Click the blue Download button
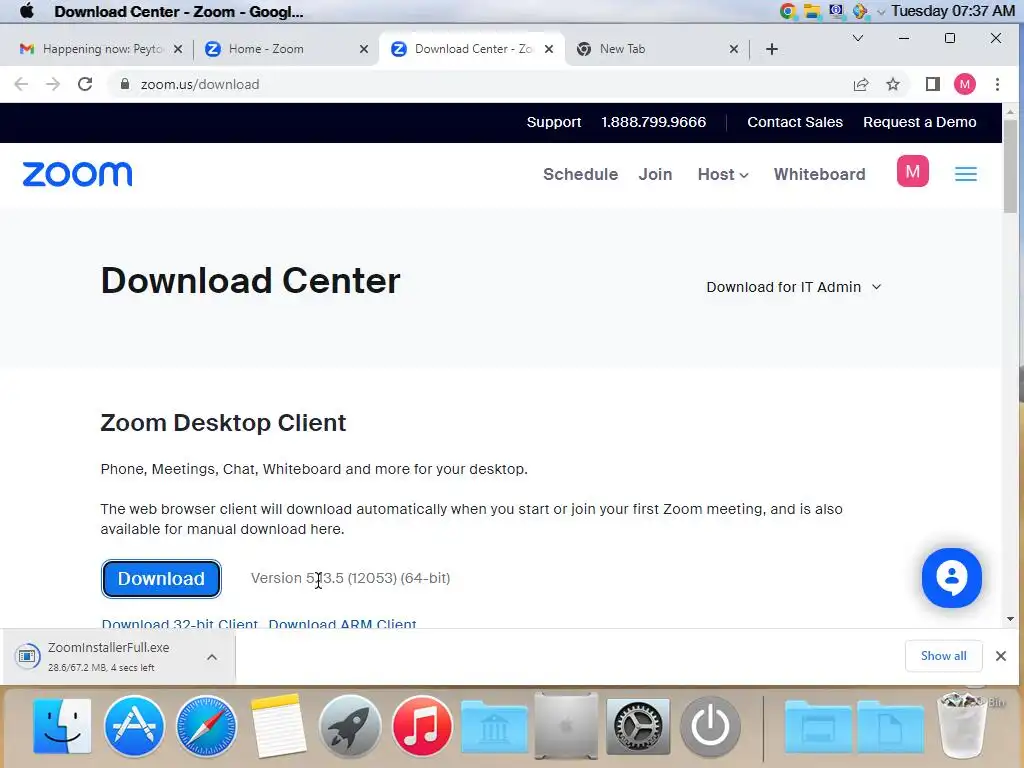Image resolution: width=1024 pixels, height=768 pixels. click(x=161, y=579)
